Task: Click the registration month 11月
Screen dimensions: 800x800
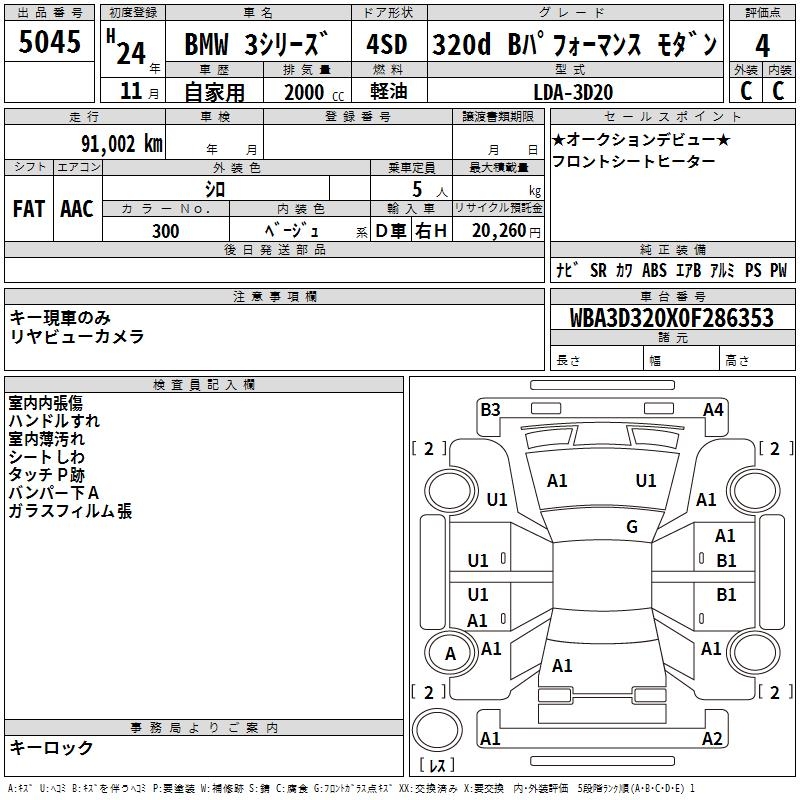Action: click(139, 91)
